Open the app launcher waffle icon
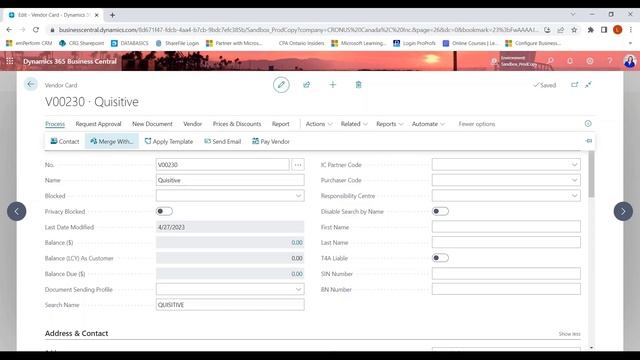The height and width of the screenshot is (360, 640). point(10,61)
